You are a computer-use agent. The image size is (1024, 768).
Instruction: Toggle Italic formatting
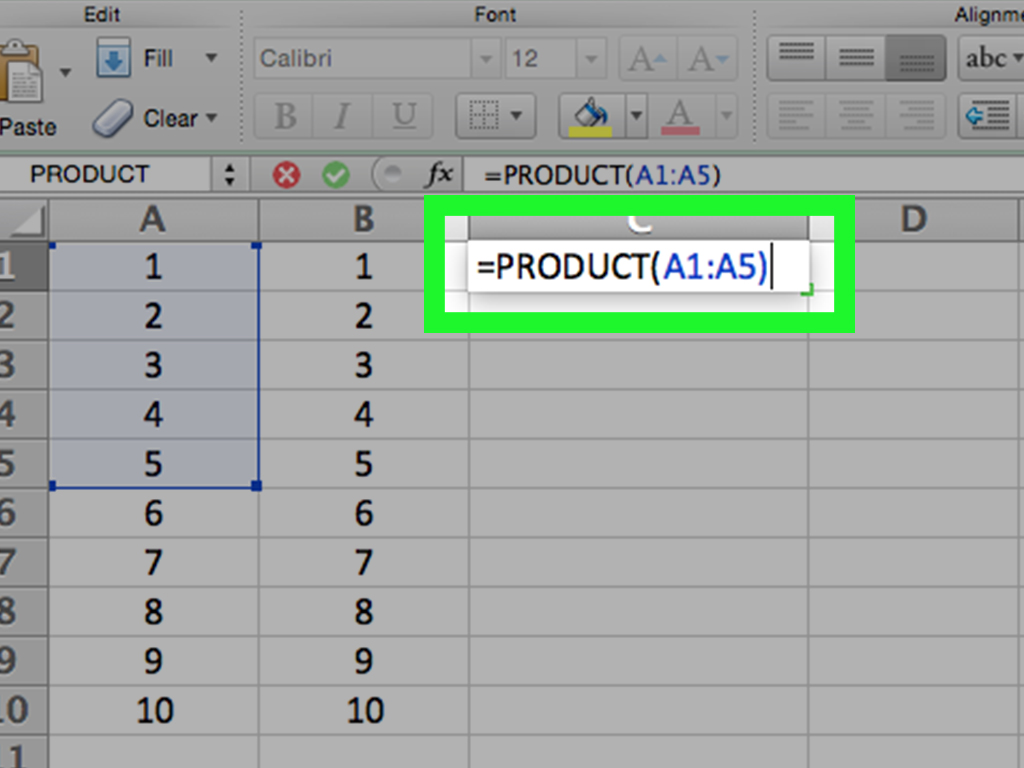(342, 116)
